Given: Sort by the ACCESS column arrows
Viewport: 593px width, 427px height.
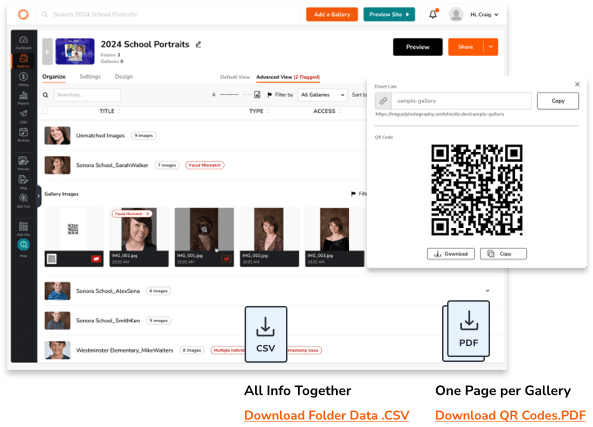Looking at the screenshot, I should coord(339,111).
